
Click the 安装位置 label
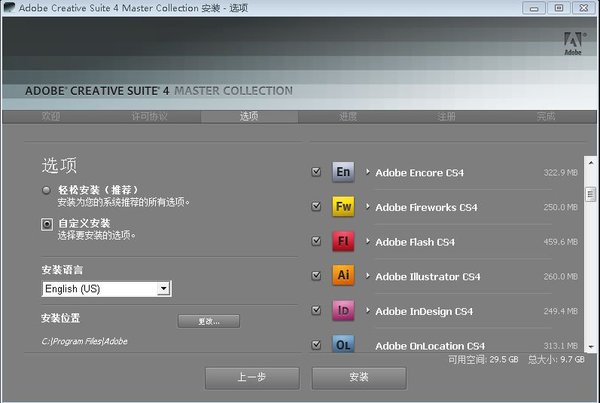point(60,318)
